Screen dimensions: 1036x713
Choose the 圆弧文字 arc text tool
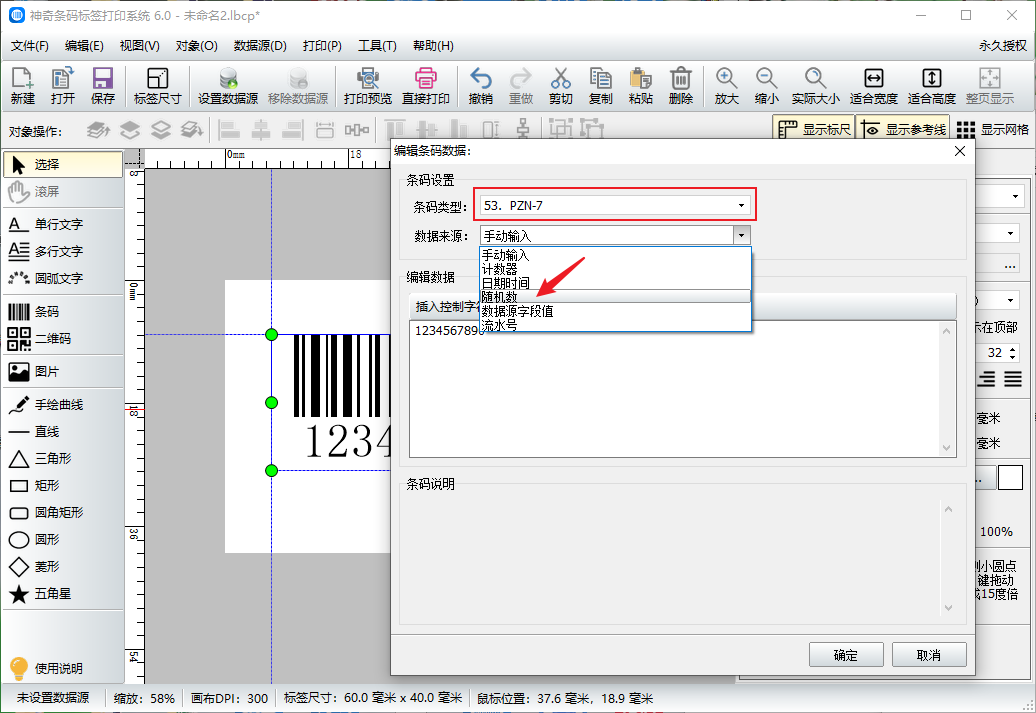coord(63,278)
